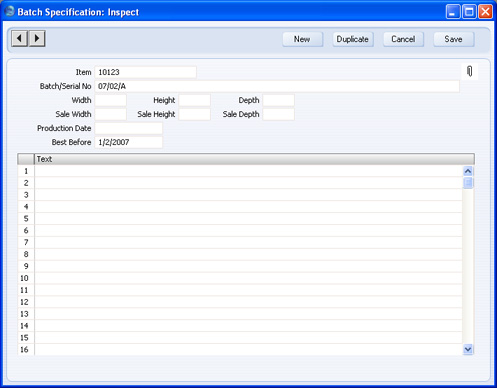This screenshot has width=497, height=388.
Task: Go to previous record arrow button
Action: [x=20, y=38]
